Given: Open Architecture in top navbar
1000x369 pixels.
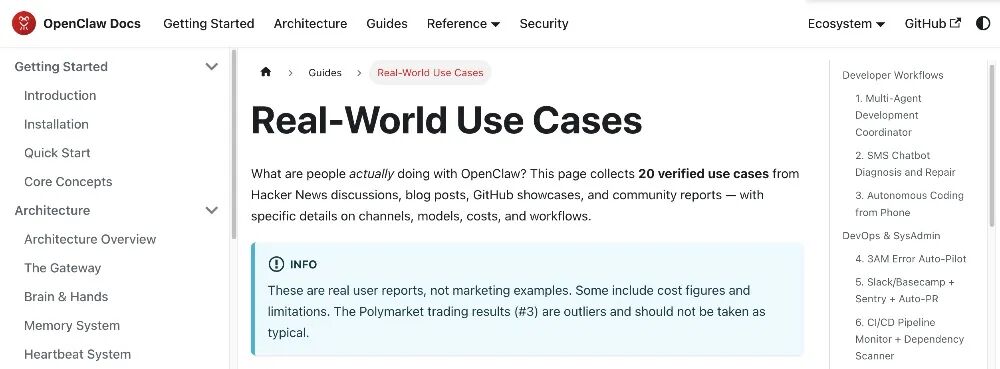Looking at the screenshot, I should pyautogui.click(x=310, y=24).
